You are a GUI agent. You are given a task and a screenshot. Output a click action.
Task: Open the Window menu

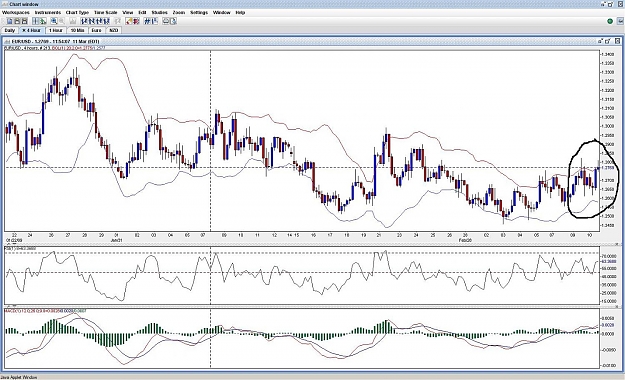tap(222, 12)
